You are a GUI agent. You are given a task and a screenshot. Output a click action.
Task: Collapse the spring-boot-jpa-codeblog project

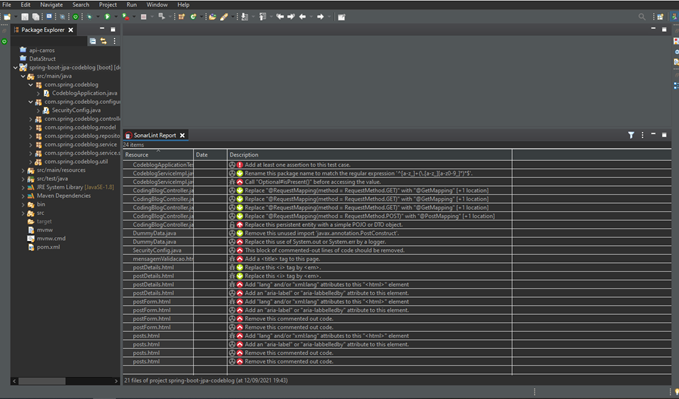point(15,68)
